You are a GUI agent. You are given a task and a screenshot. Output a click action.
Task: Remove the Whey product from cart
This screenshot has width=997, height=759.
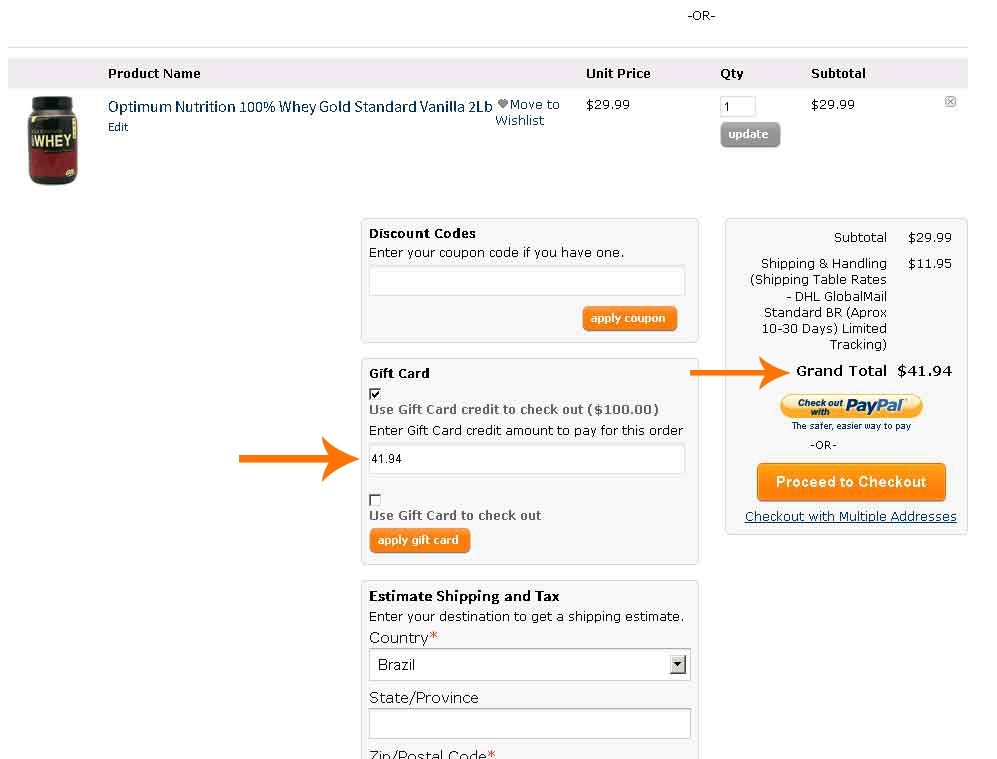pos(950,102)
